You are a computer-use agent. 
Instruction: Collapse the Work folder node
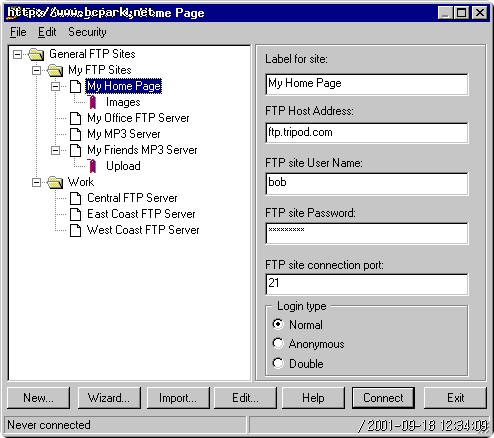click(x=36, y=182)
